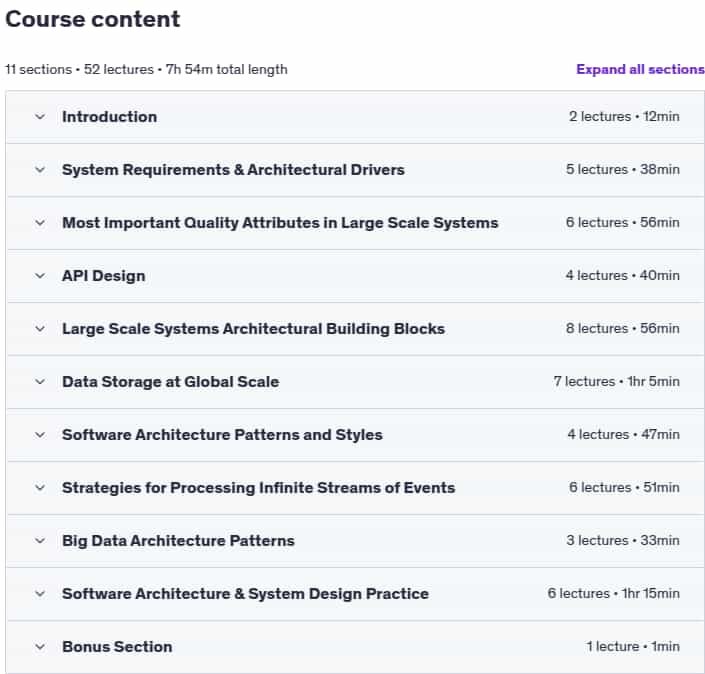Expand Software Architecture & System Design Practice chevron
This screenshot has width=705, height=674.
pos(40,594)
